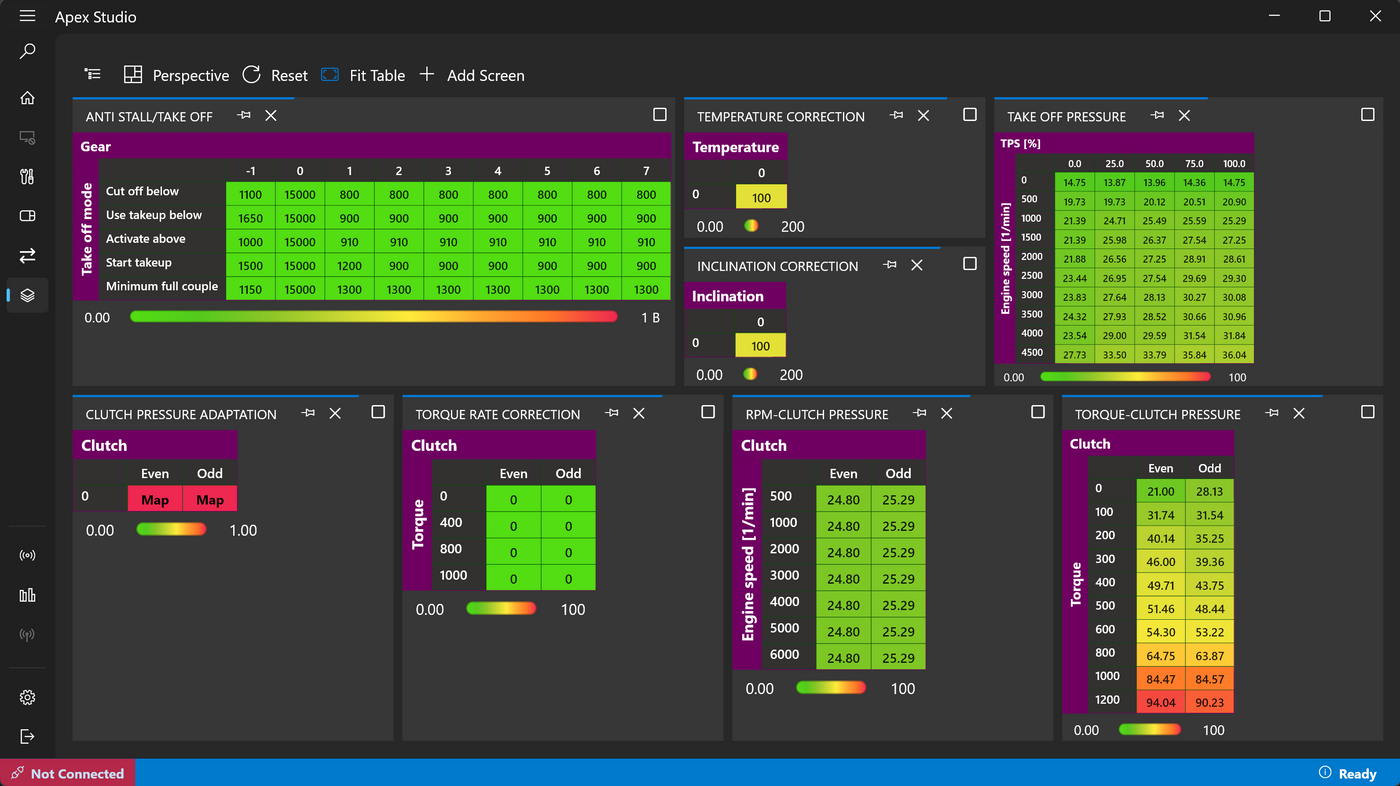The height and width of the screenshot is (786, 1400).
Task: Open the hamburger menu in the title bar
Action: pyautogui.click(x=27, y=16)
